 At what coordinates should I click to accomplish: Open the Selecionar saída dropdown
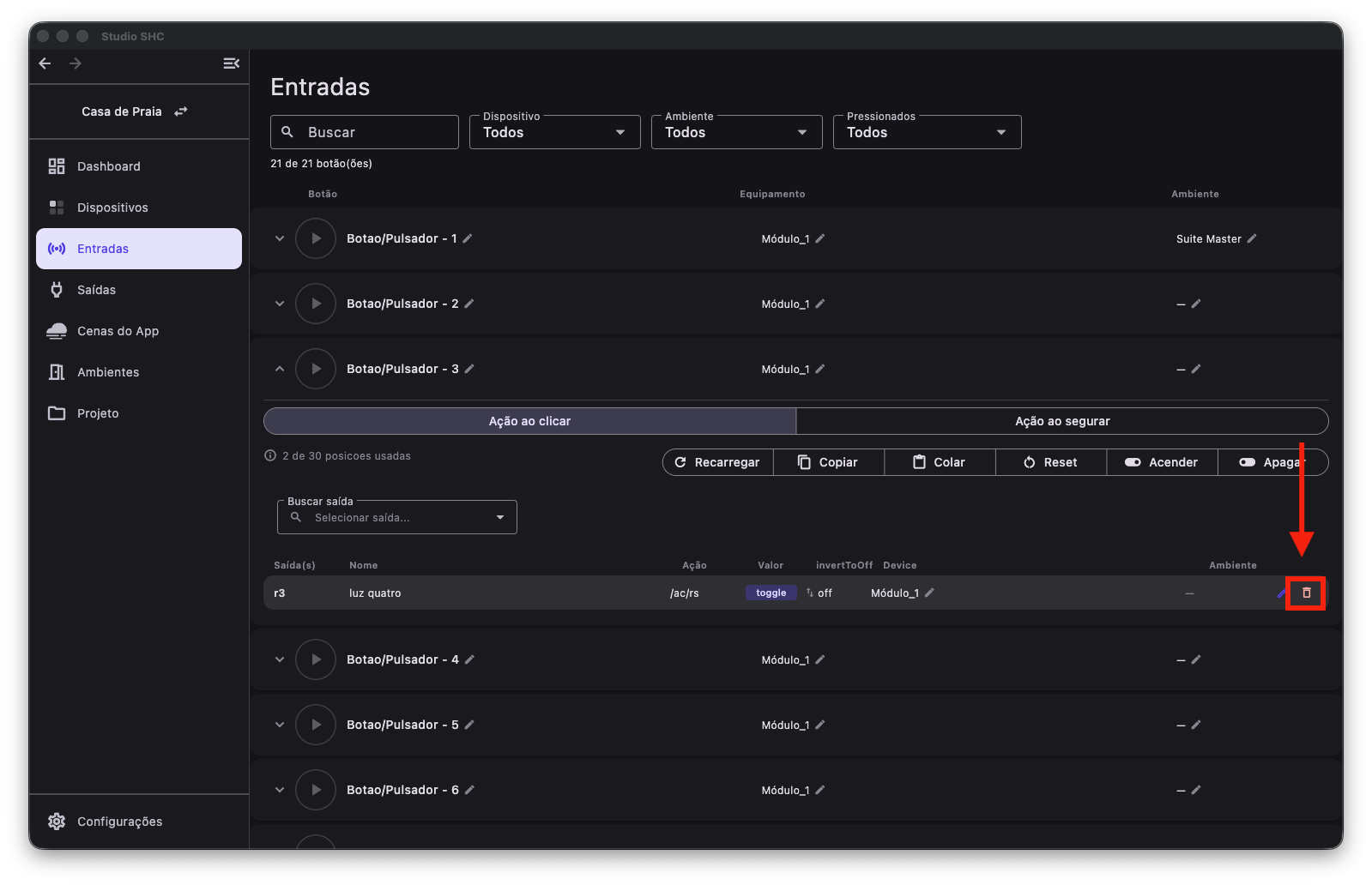(397, 517)
